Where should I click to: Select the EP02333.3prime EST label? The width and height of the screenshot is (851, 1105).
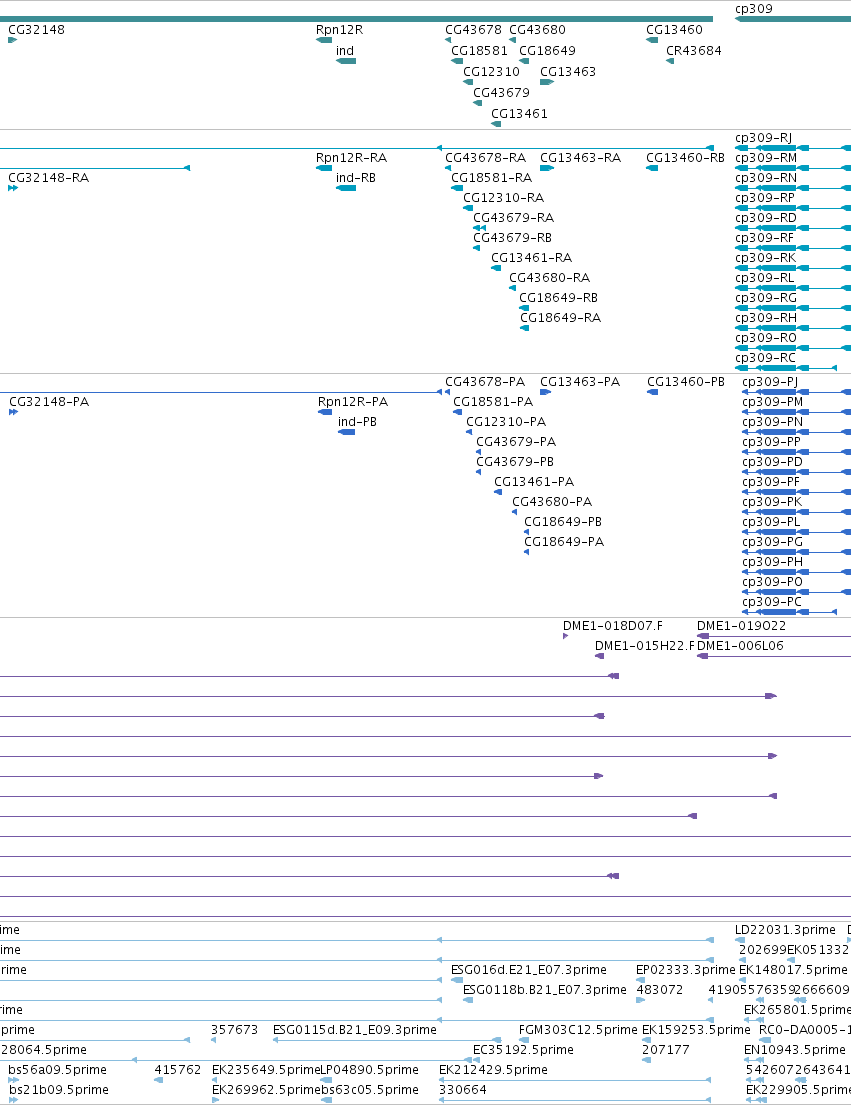[685, 970]
